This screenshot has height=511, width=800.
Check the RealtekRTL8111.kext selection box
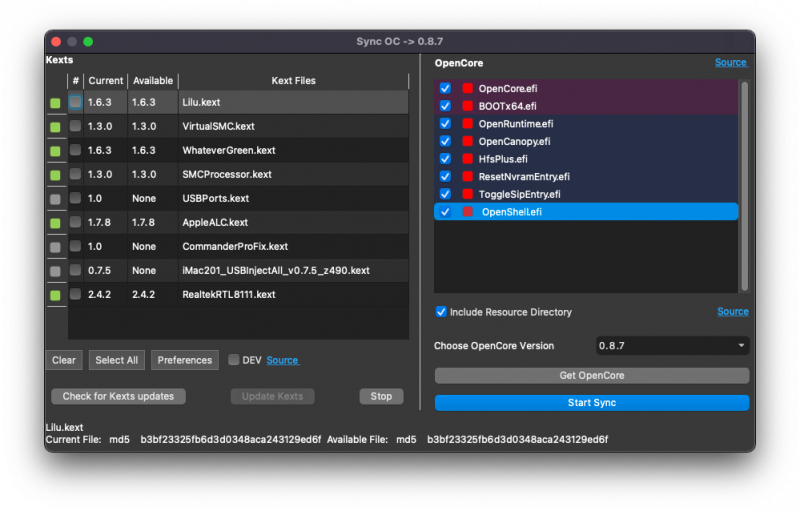click(x=75, y=294)
